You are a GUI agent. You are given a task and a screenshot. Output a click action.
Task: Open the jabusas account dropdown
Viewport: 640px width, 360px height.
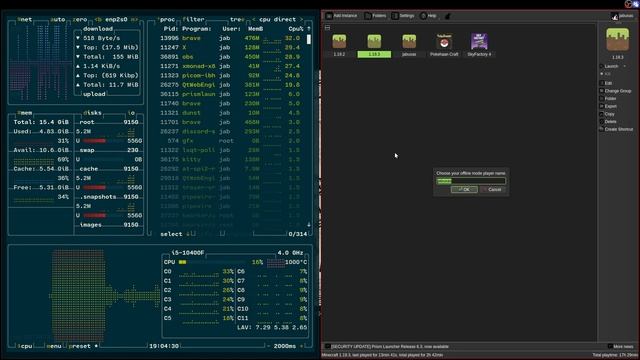coord(622,16)
